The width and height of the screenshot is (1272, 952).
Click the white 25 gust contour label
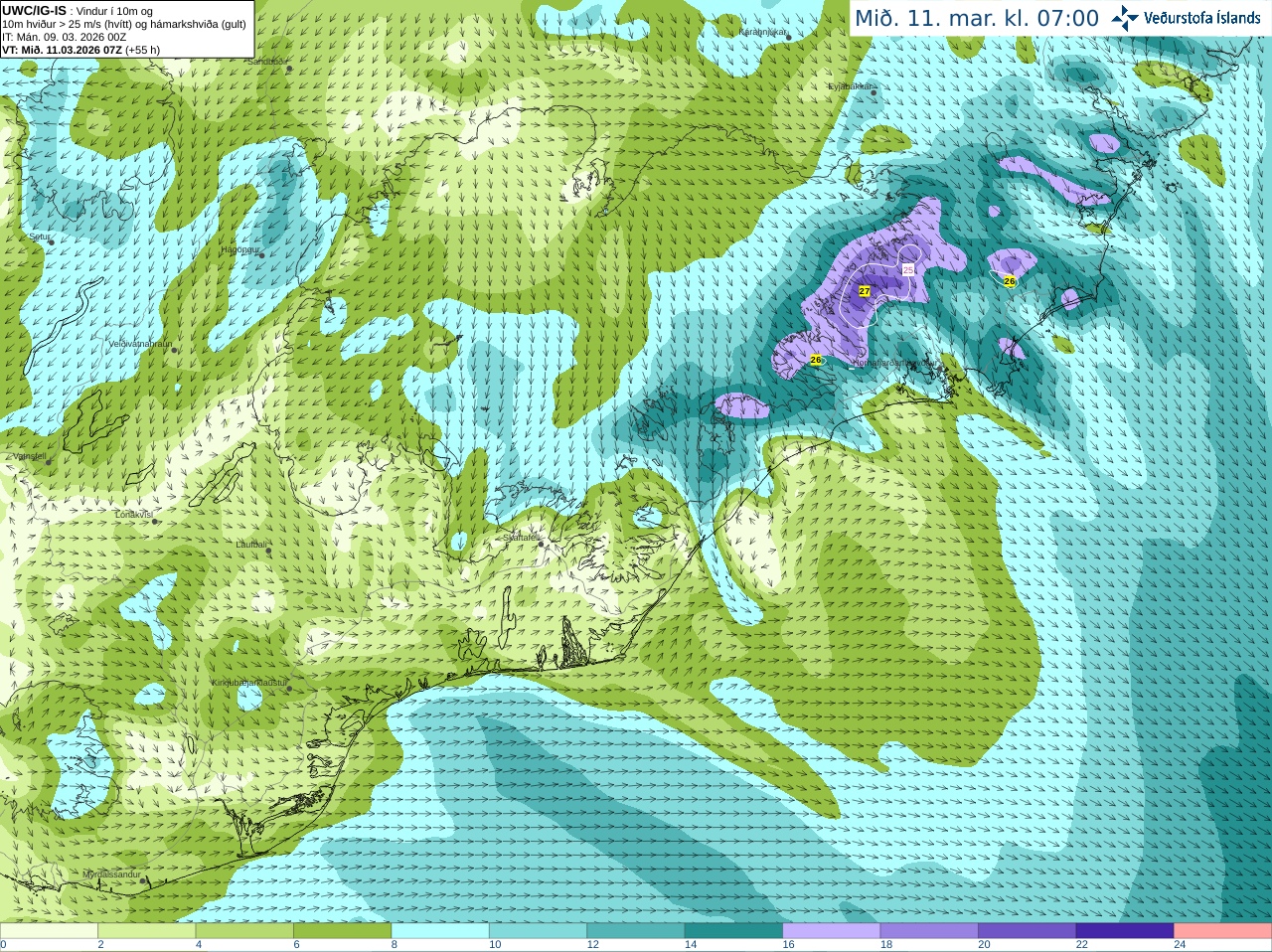[908, 269]
